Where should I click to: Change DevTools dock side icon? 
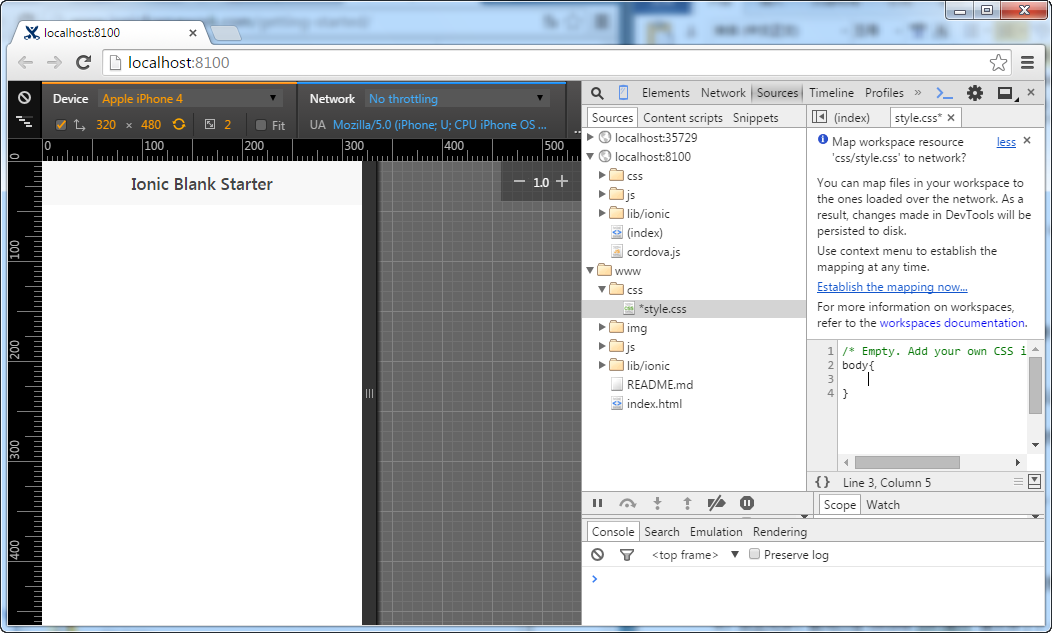click(x=1006, y=93)
